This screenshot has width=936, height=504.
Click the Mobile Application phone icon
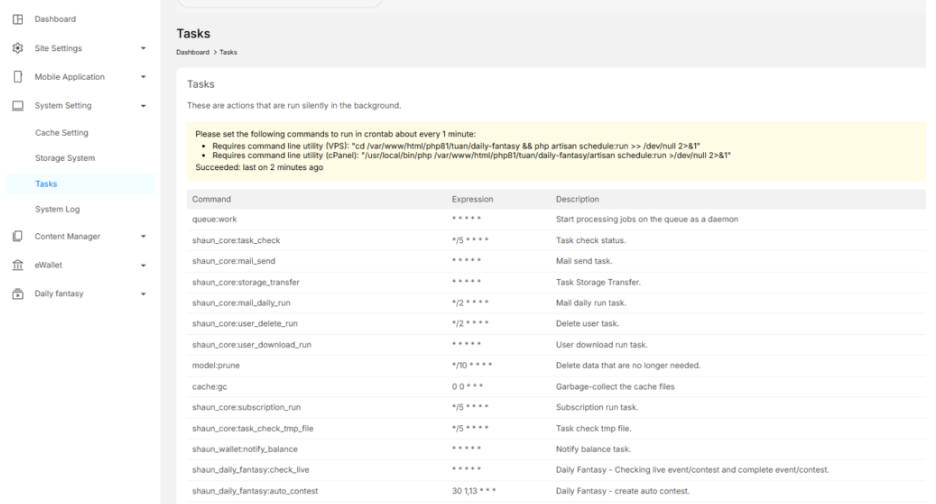click(17, 77)
